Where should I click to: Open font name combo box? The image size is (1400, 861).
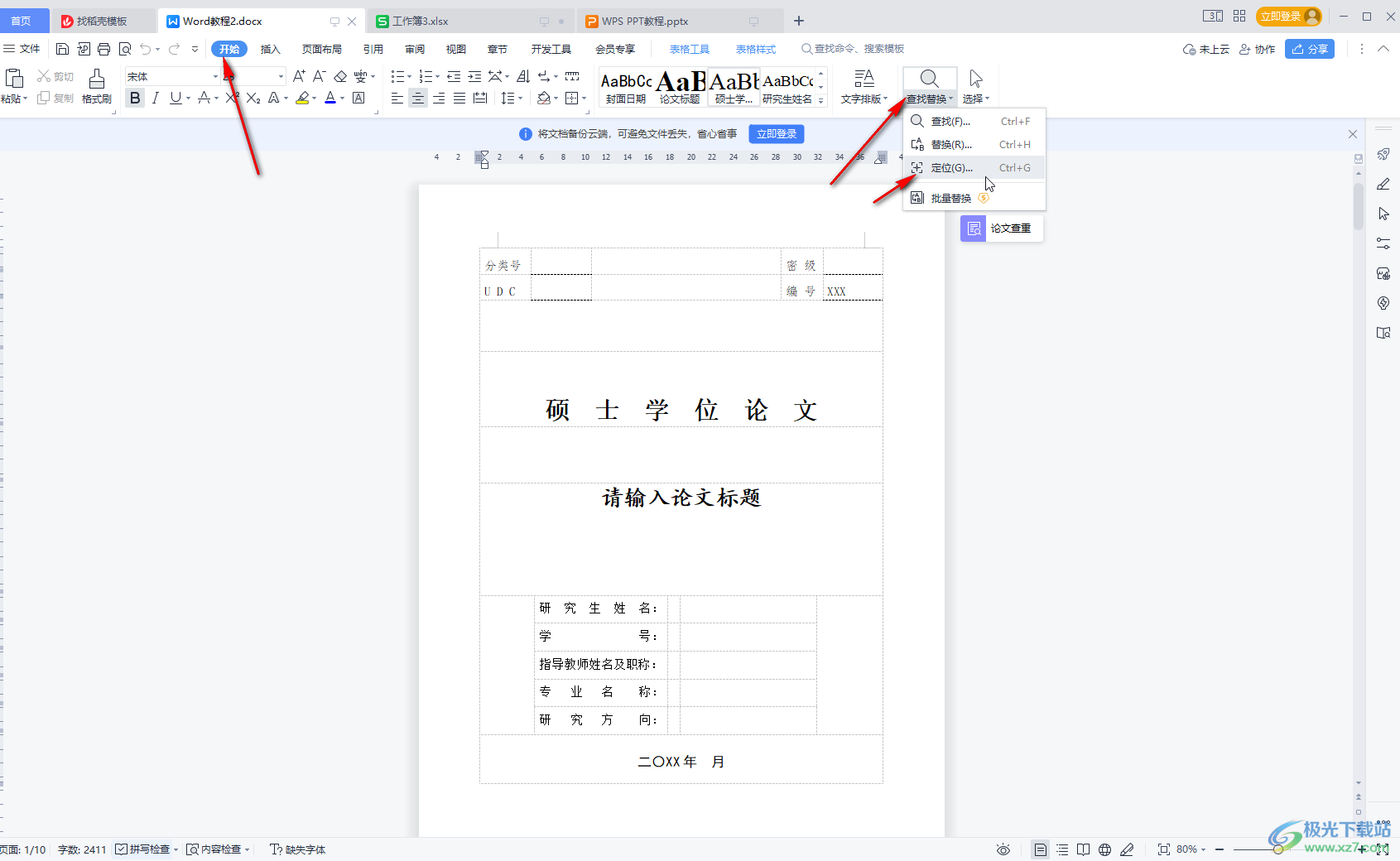[x=172, y=76]
